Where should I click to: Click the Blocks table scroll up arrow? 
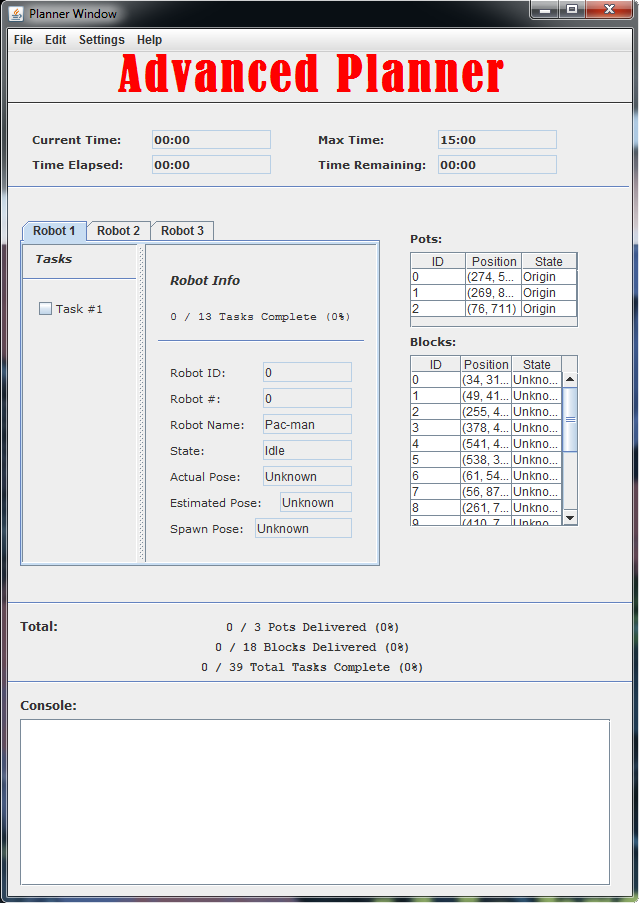coord(570,380)
